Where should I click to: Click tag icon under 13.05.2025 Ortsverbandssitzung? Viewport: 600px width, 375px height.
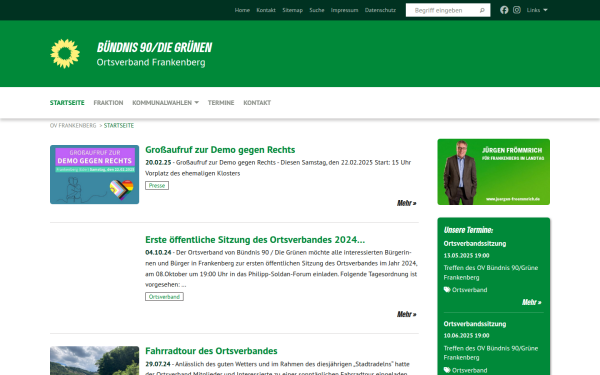click(447, 290)
